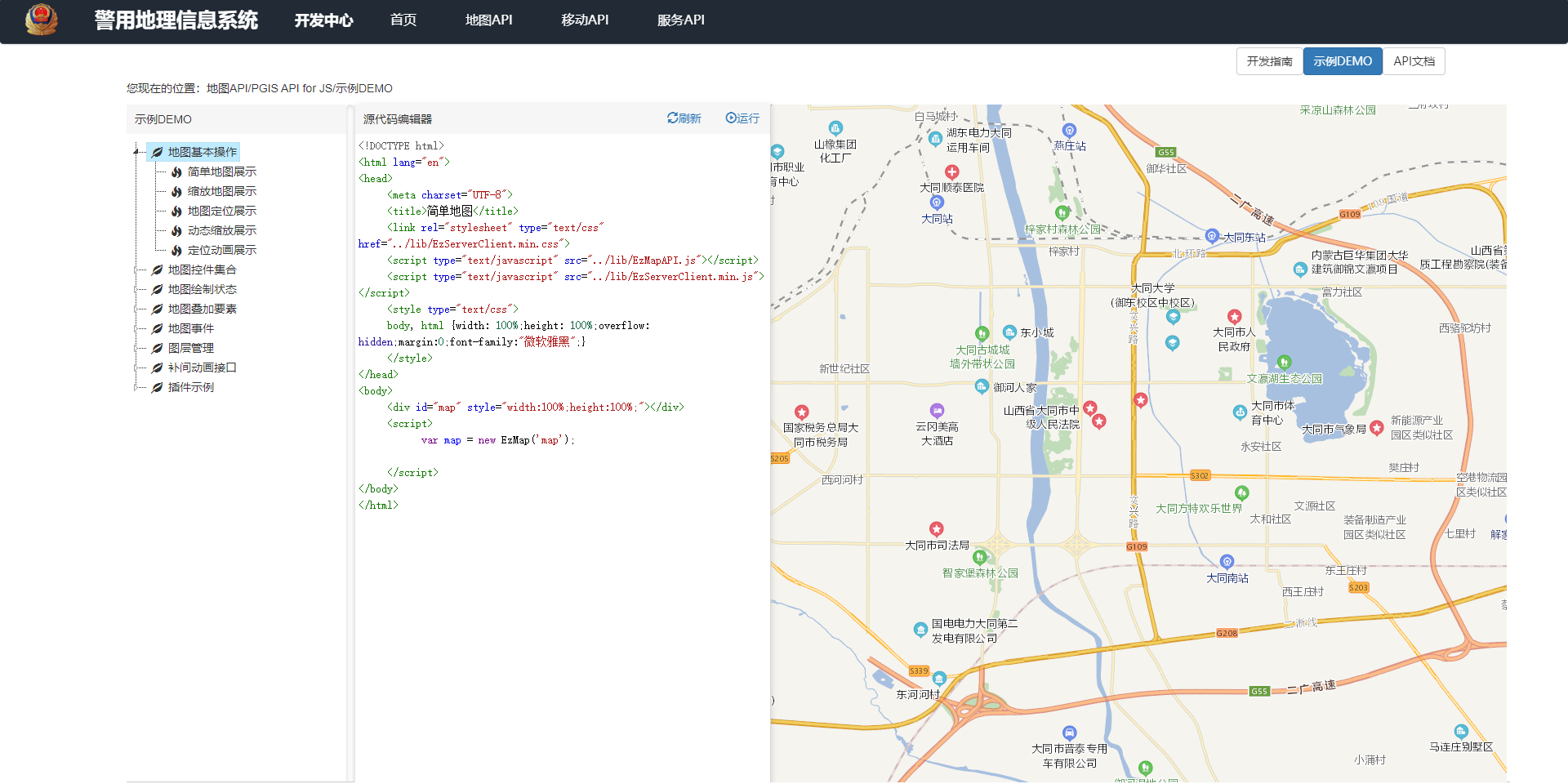Click the 大同南站 station marker icon
The image size is (1568, 784).
(x=1227, y=561)
